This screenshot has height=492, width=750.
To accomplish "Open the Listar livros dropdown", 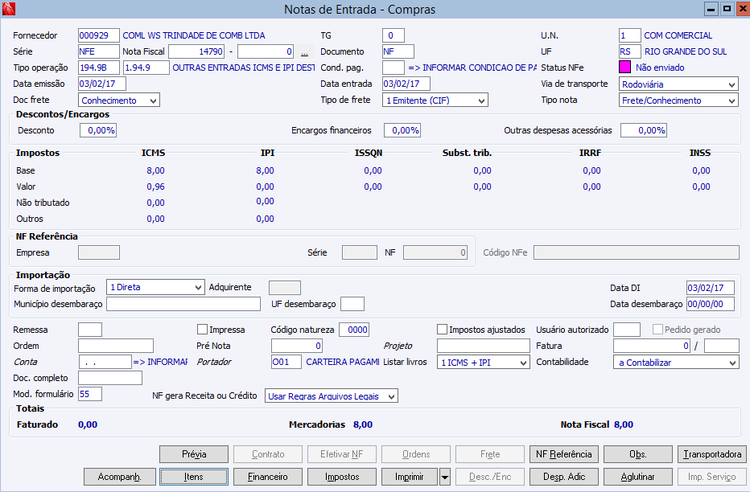I will pos(523,362).
